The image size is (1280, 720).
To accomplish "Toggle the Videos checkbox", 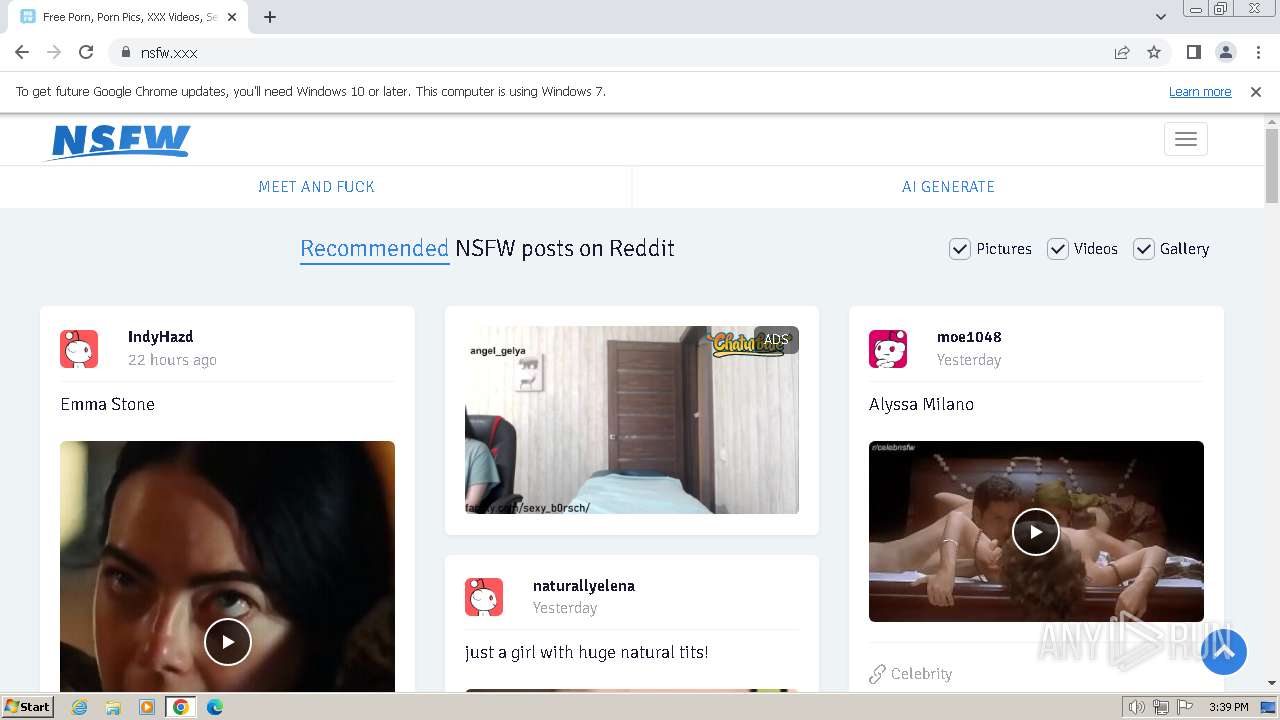I will (1058, 249).
